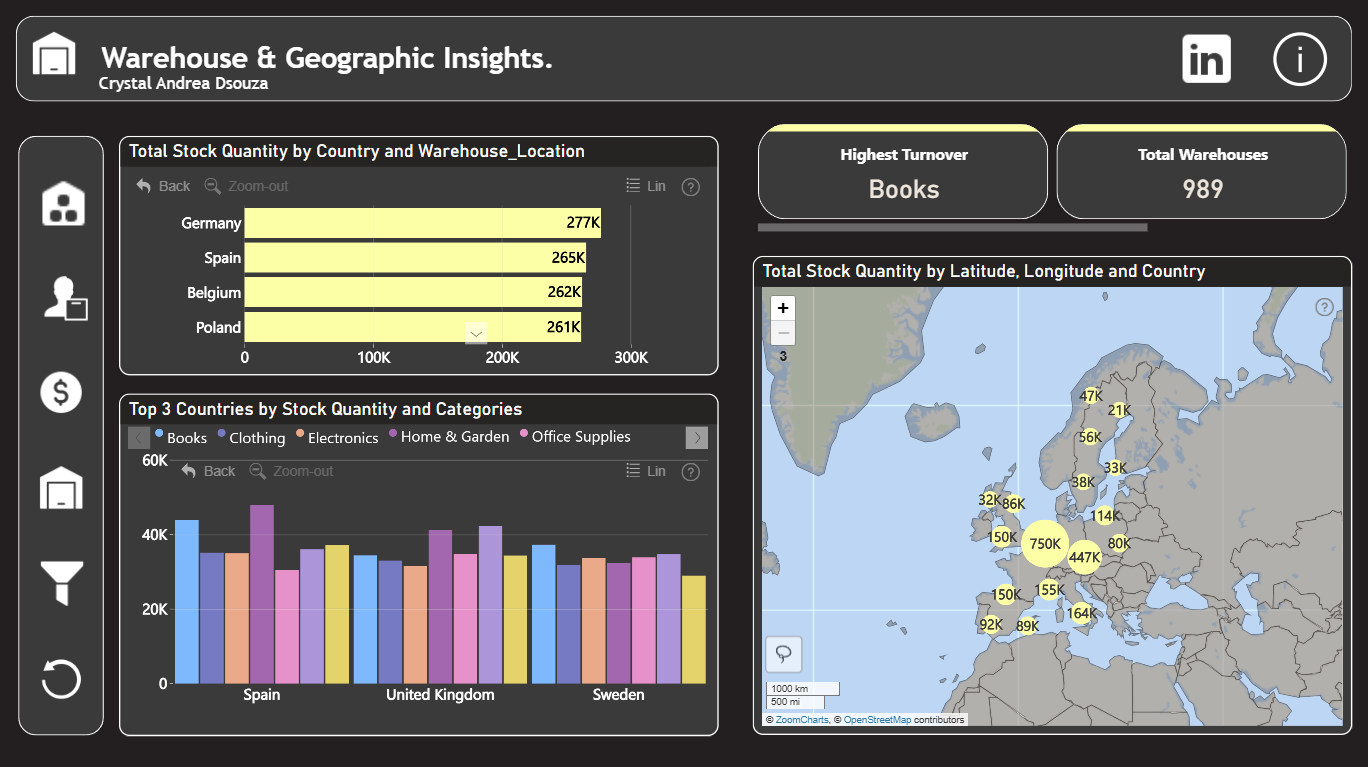Zoom in the map with plus button
The width and height of the screenshot is (1368, 767).
pyautogui.click(x=783, y=308)
